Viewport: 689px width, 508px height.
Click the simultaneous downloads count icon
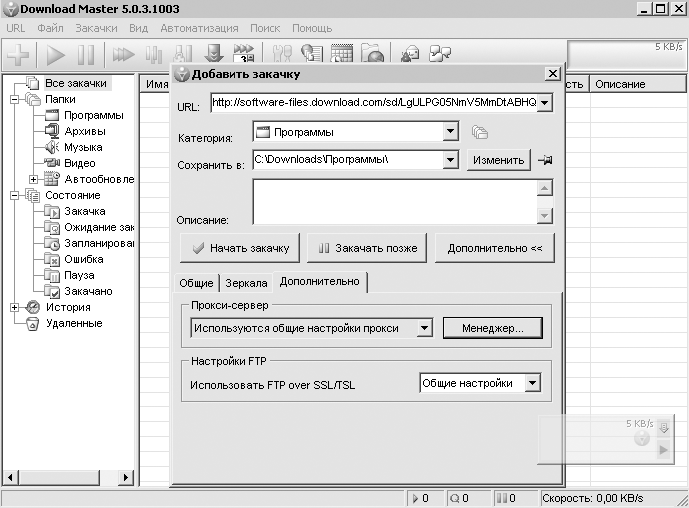244,53
